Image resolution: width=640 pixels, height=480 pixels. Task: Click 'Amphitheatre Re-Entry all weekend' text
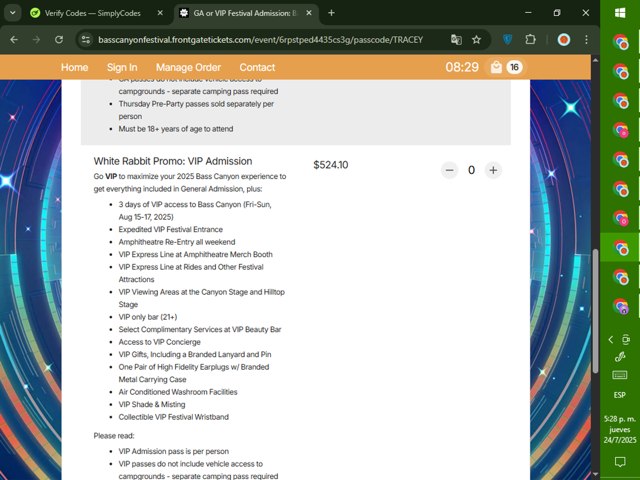click(x=177, y=242)
